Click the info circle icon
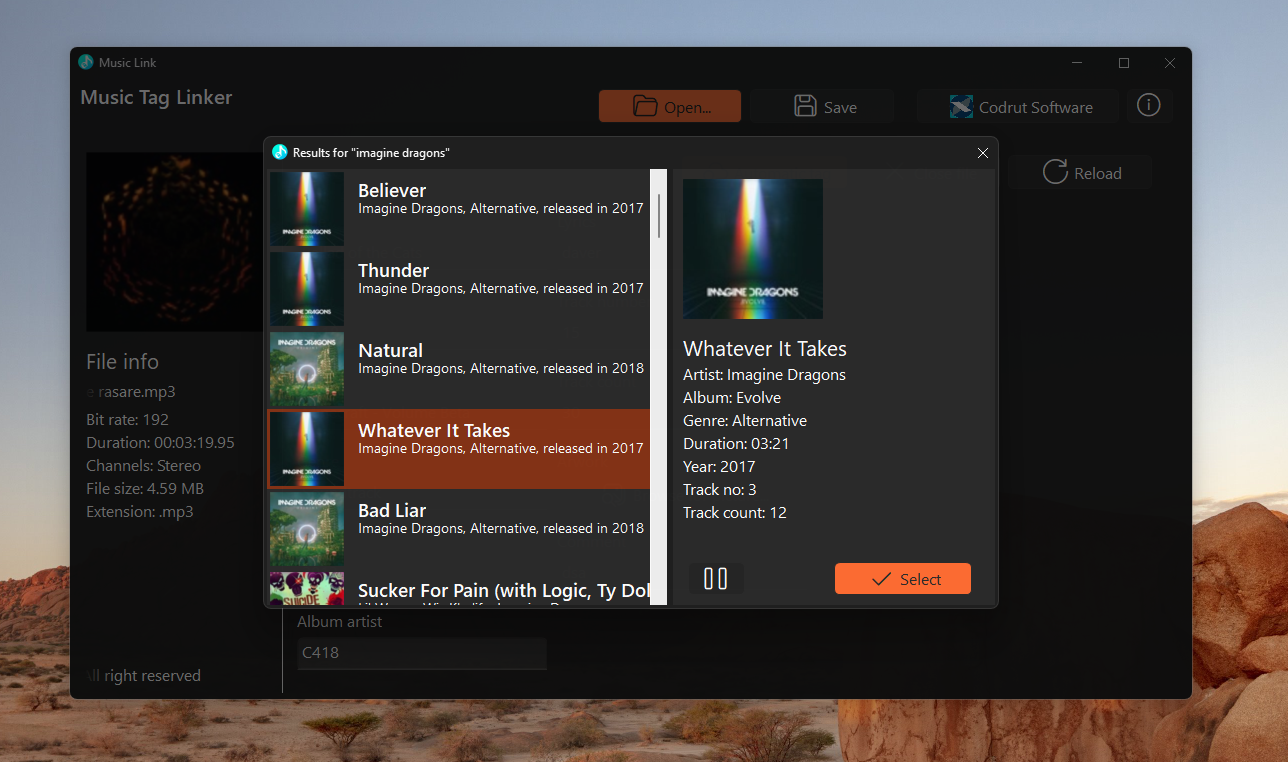The height and width of the screenshot is (762, 1288). click(x=1149, y=105)
